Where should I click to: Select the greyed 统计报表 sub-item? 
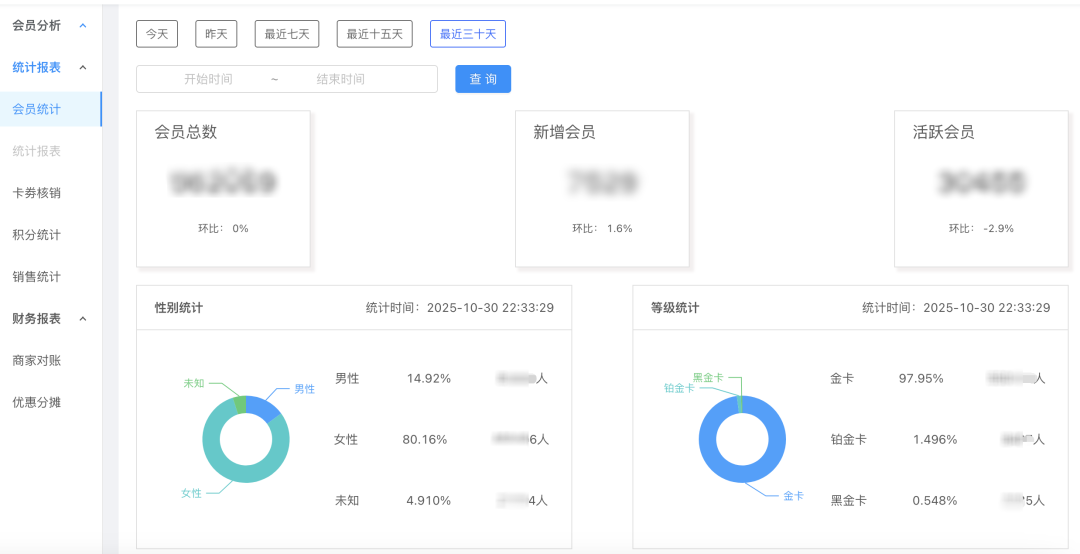[37, 151]
